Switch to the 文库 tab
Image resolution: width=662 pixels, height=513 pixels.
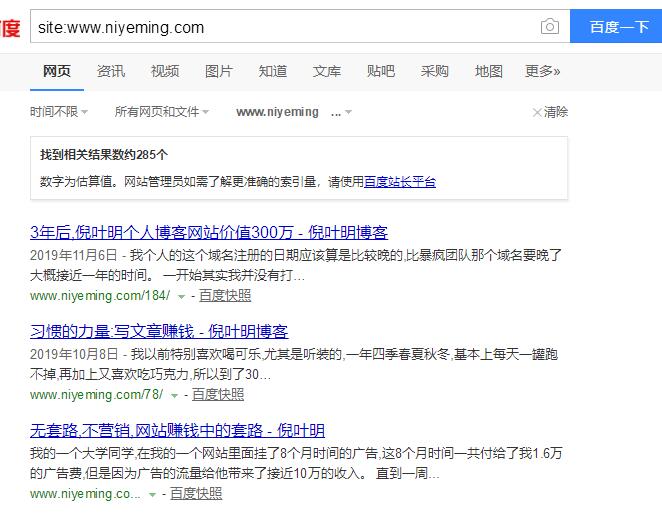pos(327,71)
